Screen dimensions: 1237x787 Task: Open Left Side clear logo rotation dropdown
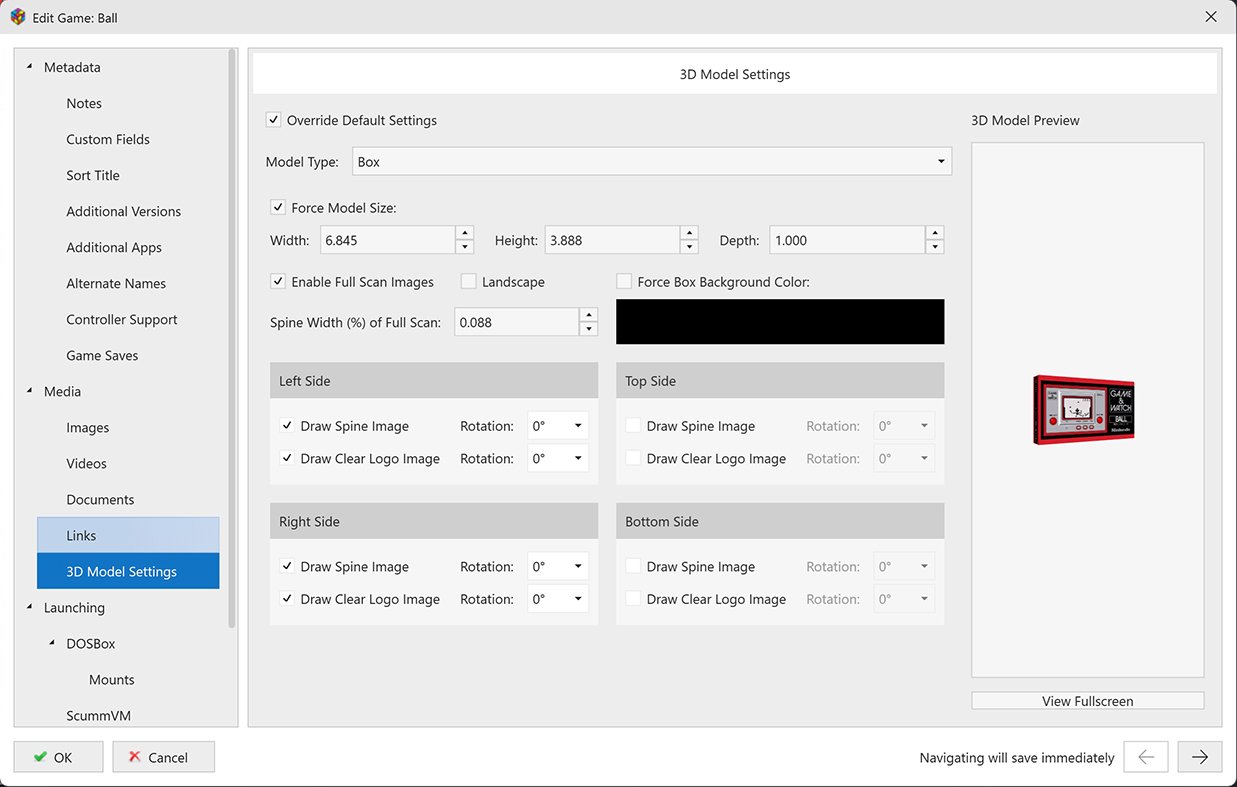coord(558,458)
